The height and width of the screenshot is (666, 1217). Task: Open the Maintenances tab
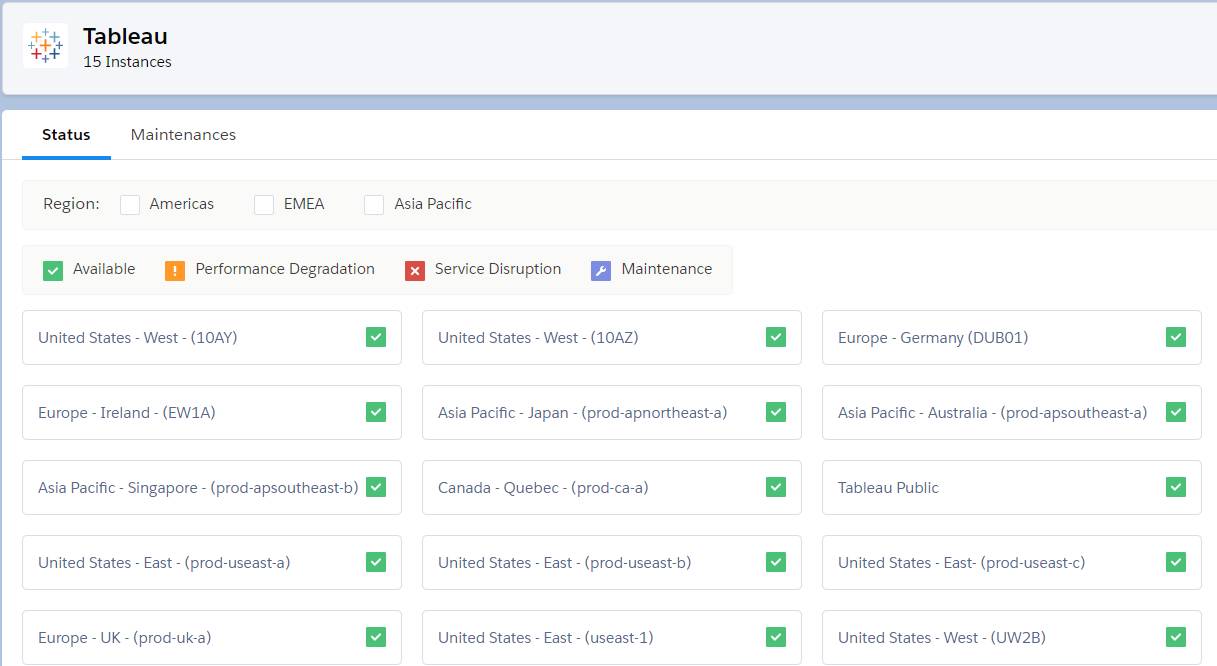[x=183, y=135]
